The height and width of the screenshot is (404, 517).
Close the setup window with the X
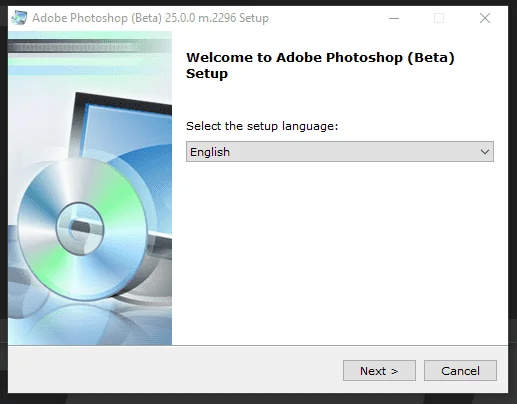pos(485,18)
